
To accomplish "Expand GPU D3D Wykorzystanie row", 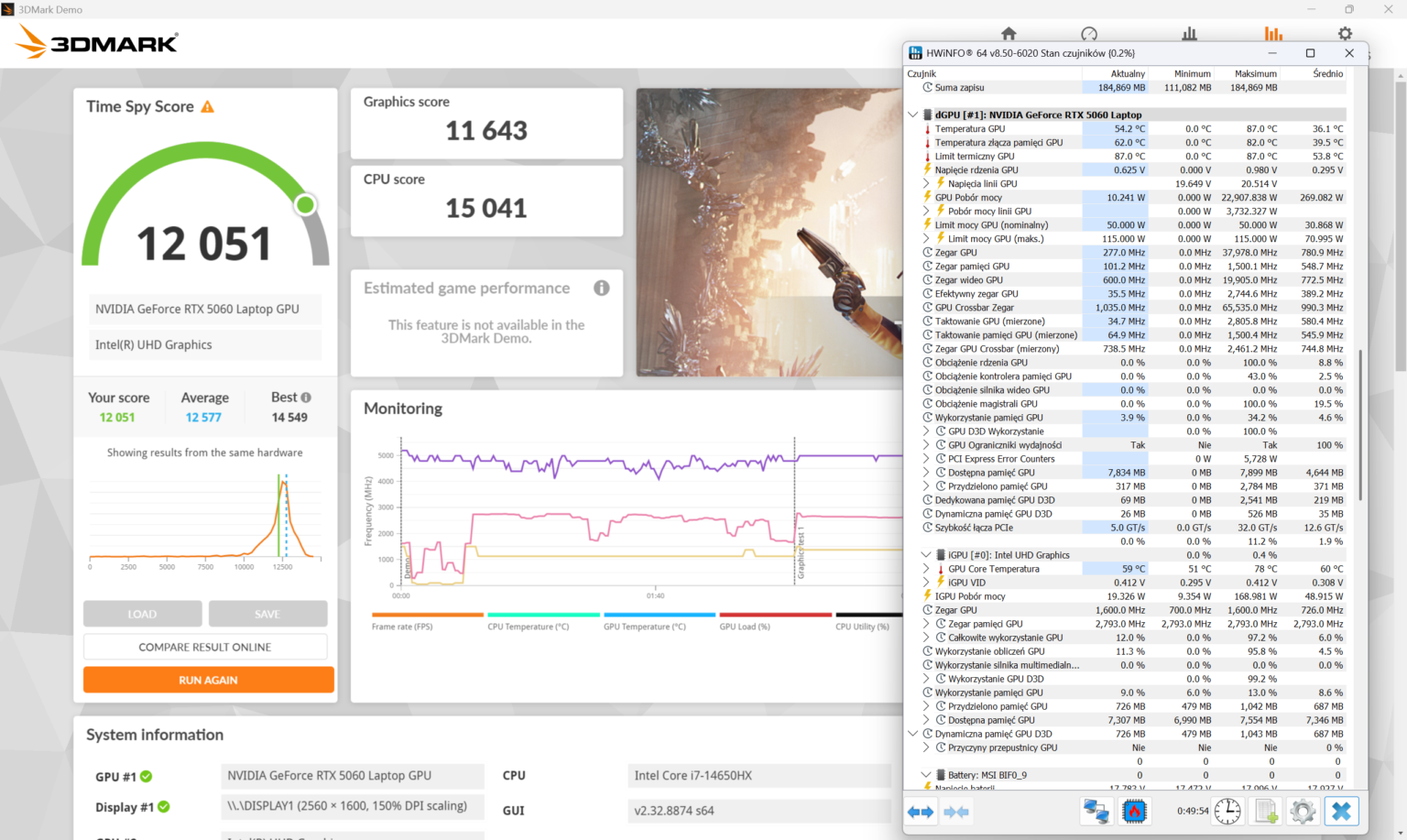I will click(926, 431).
